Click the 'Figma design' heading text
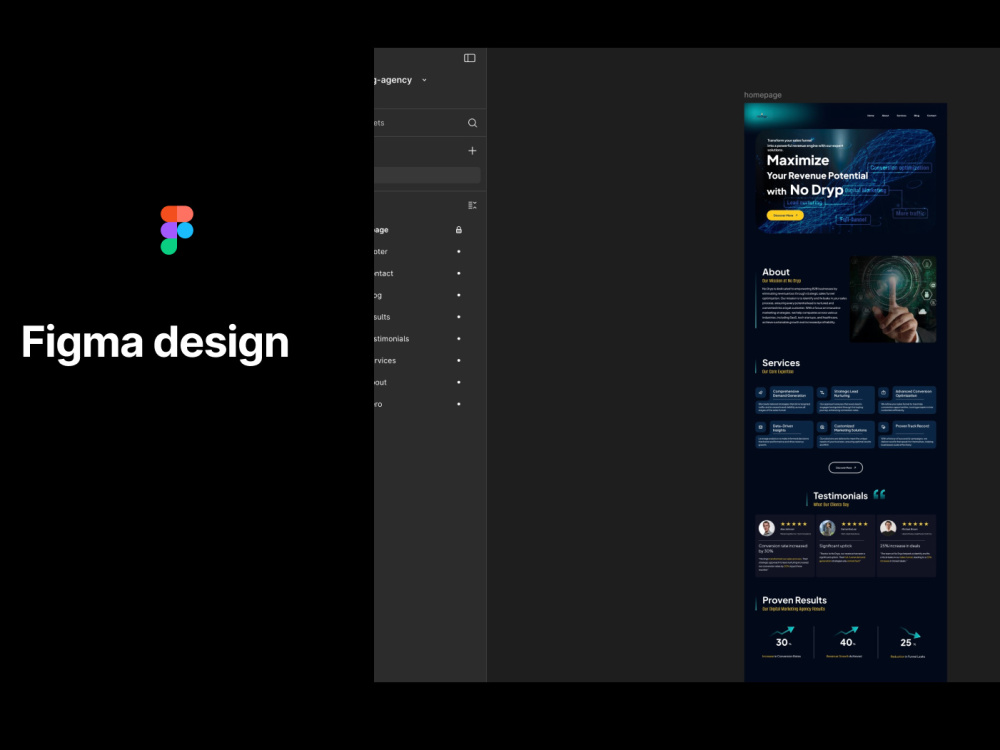Screen dimensions: 1000x750 click(155, 342)
